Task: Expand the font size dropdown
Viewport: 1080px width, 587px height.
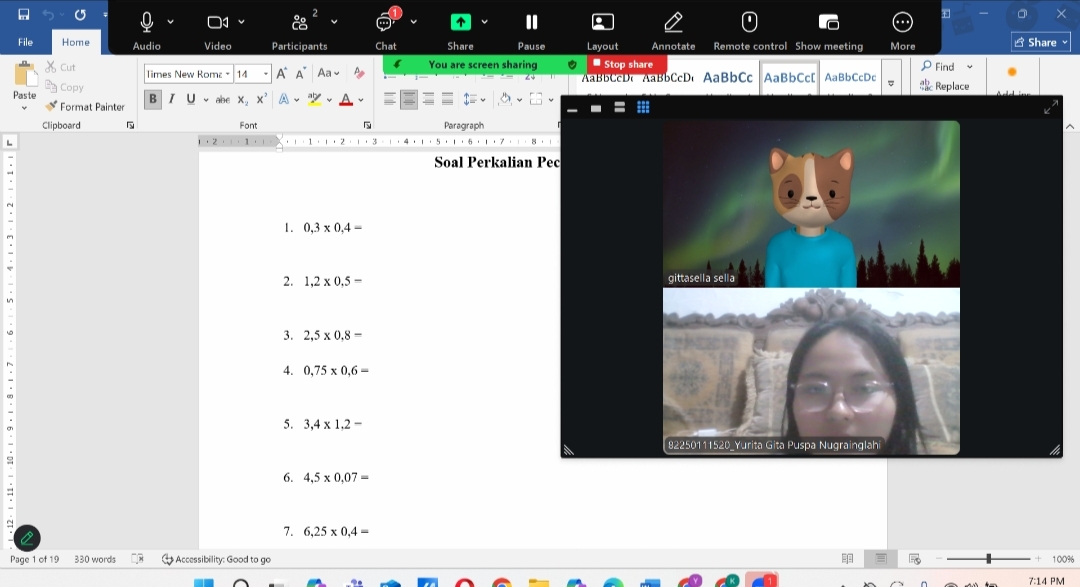Action: click(x=266, y=74)
